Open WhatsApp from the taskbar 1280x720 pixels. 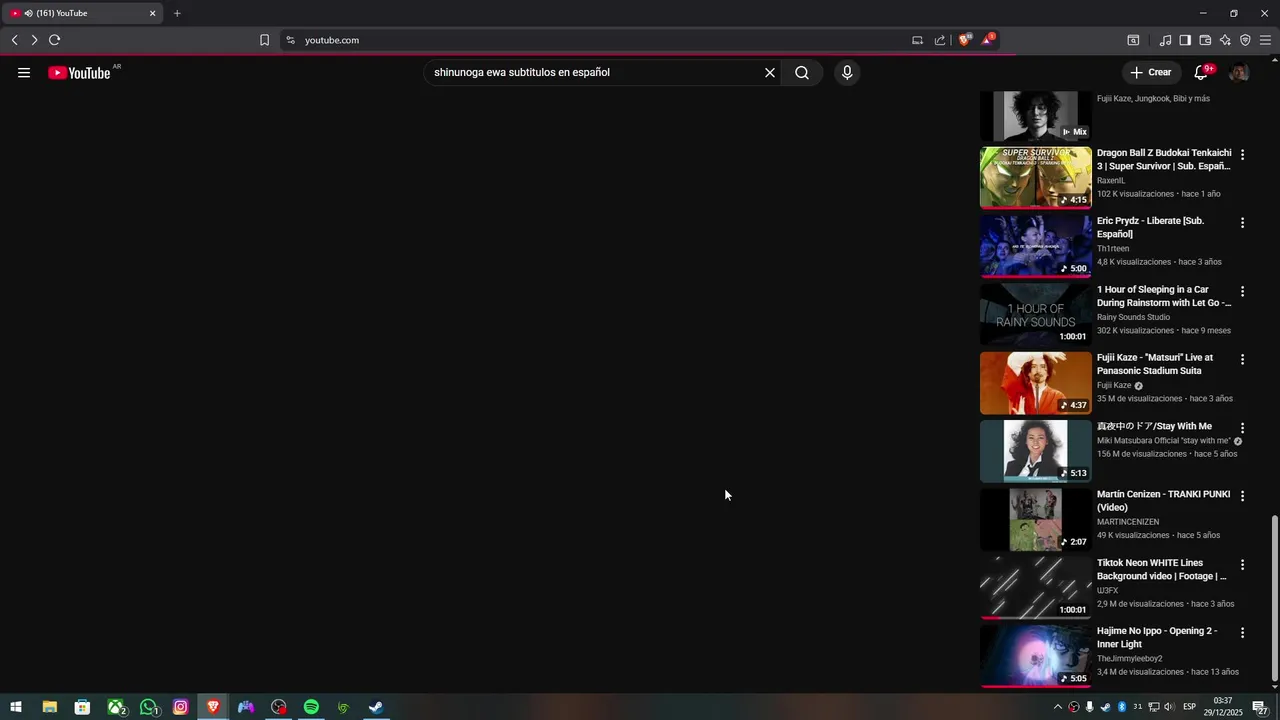[x=149, y=707]
